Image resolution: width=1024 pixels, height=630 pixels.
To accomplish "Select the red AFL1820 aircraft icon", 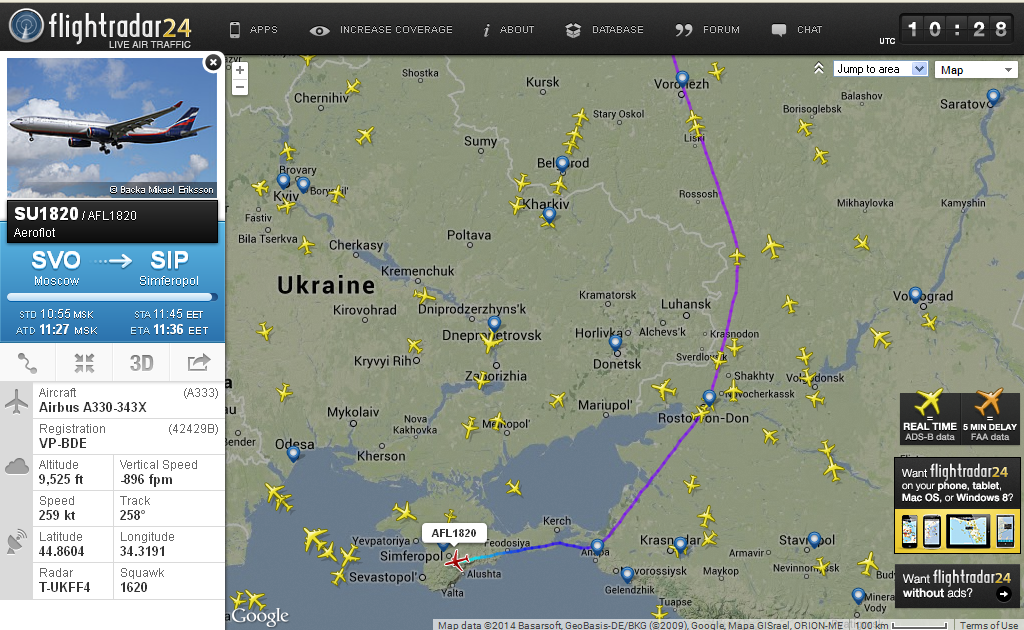I will [x=456, y=560].
